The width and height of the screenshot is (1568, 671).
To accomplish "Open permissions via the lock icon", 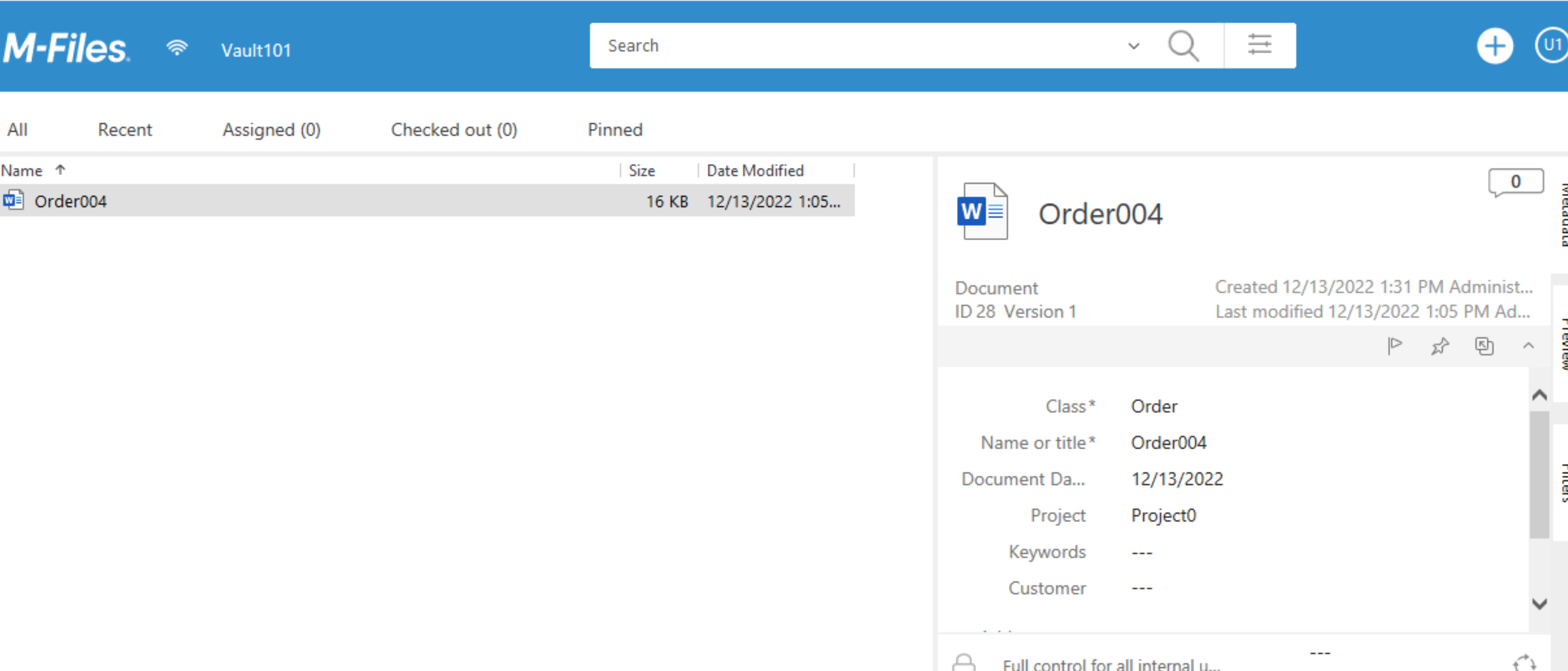I will [964, 662].
